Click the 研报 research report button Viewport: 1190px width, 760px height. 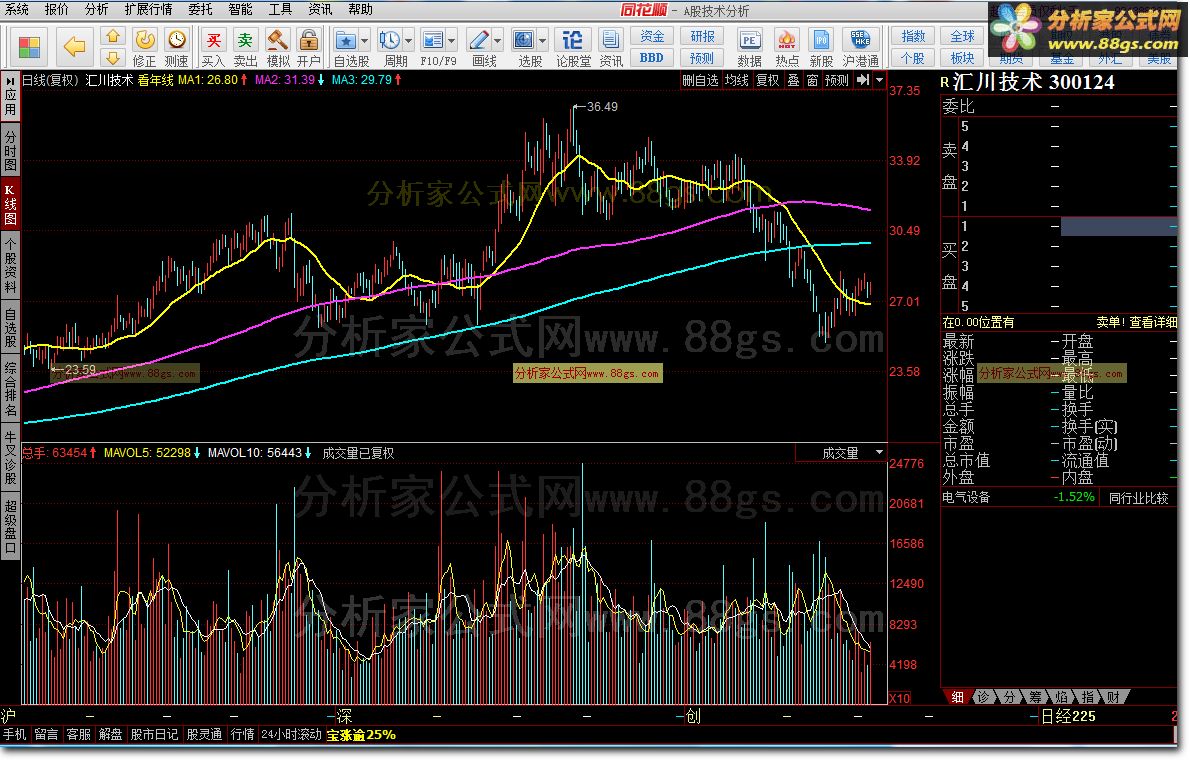[703, 36]
